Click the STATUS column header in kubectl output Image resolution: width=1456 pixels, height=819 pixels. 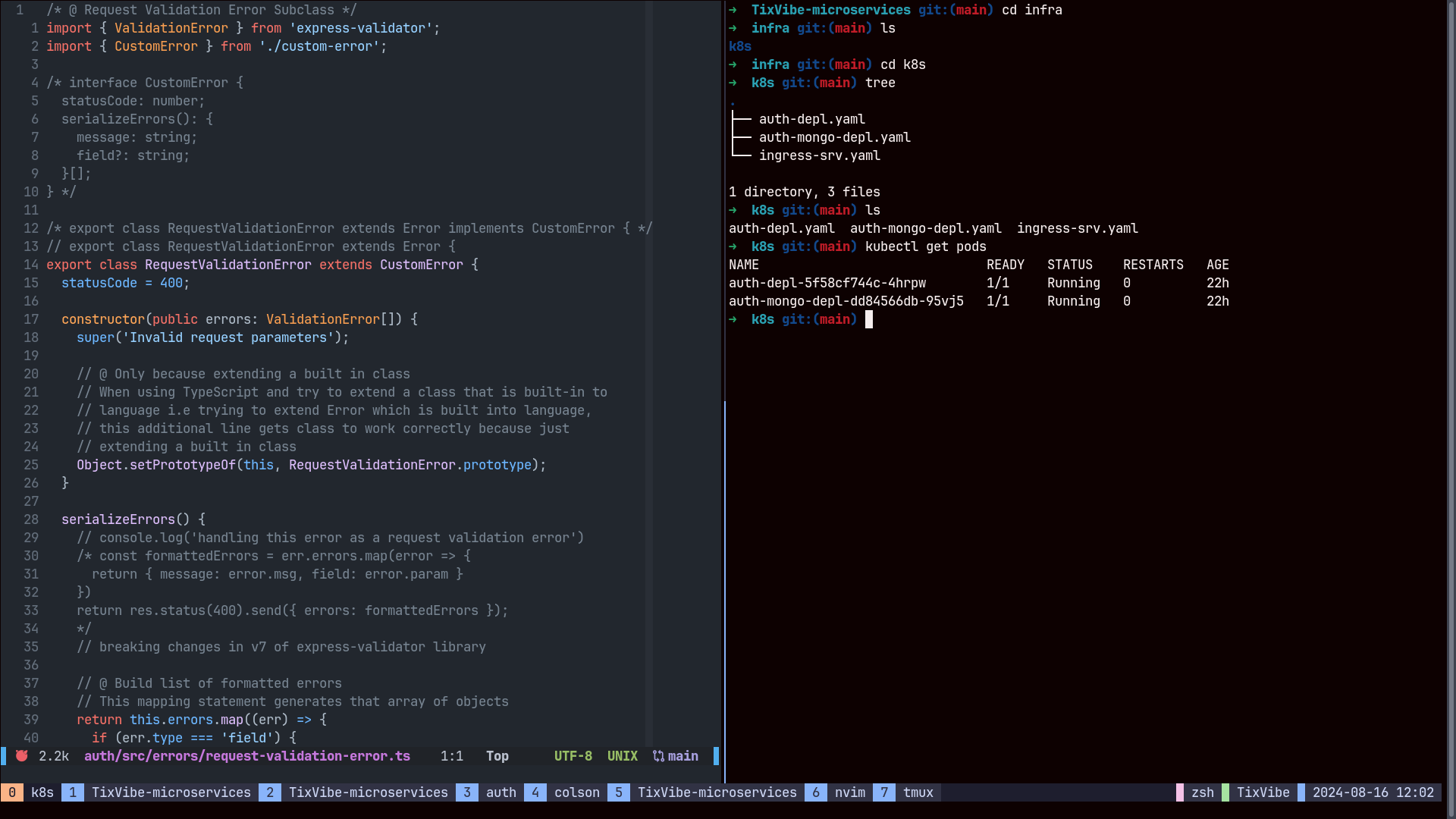[x=1070, y=265]
